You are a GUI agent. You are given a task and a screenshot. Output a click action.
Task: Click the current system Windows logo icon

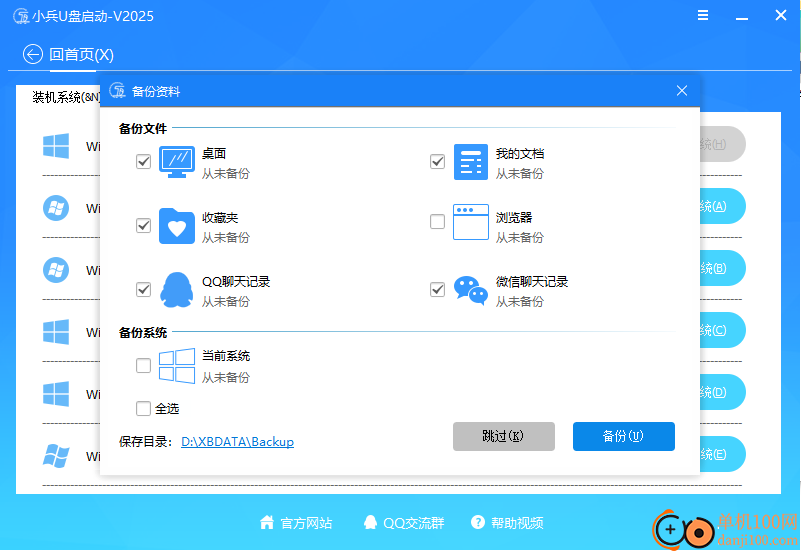coord(177,366)
